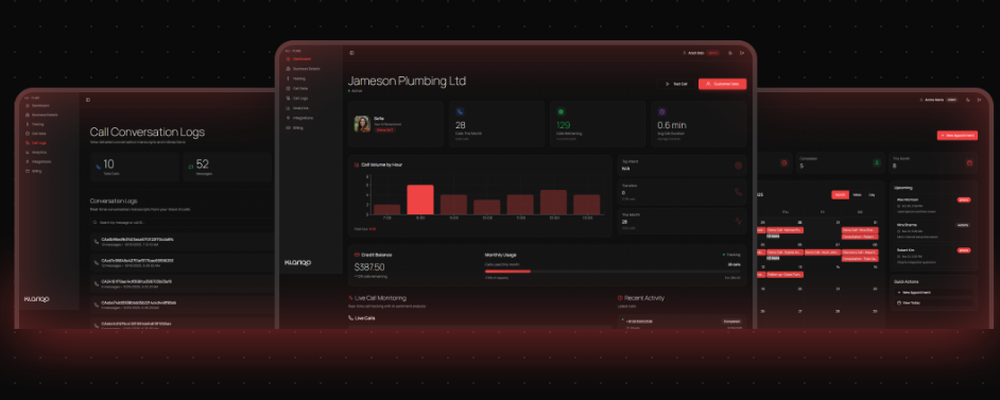Click the Credit Balance card icon
1000x400 pixels.
pos(357,255)
